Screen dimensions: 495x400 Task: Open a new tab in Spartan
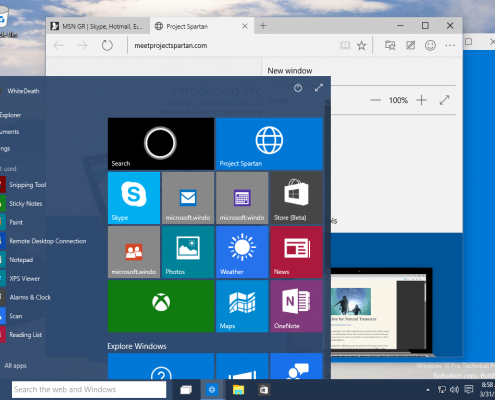pos(263,26)
